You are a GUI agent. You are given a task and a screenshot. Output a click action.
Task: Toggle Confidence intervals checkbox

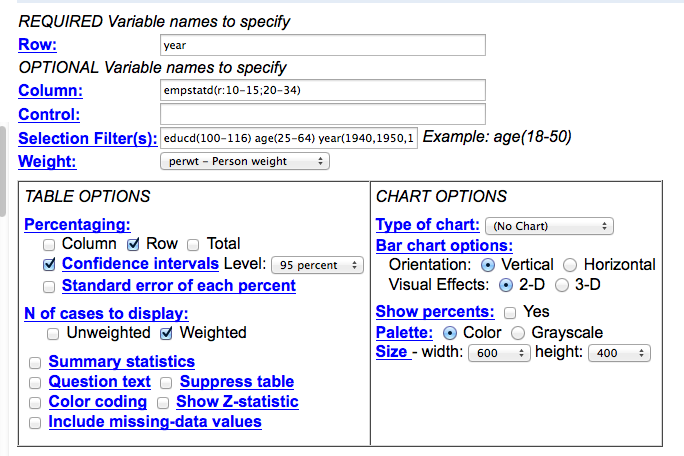49,264
